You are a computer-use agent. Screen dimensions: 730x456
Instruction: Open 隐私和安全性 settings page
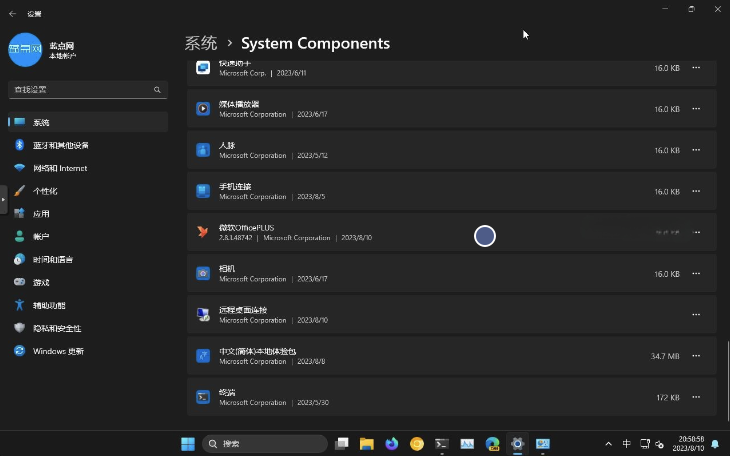click(x=57, y=328)
